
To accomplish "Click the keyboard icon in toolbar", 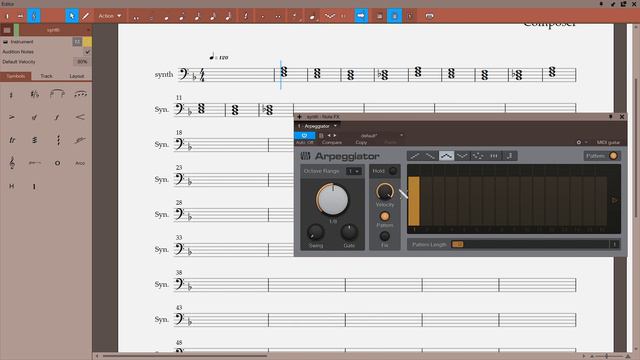I will click(x=429, y=16).
